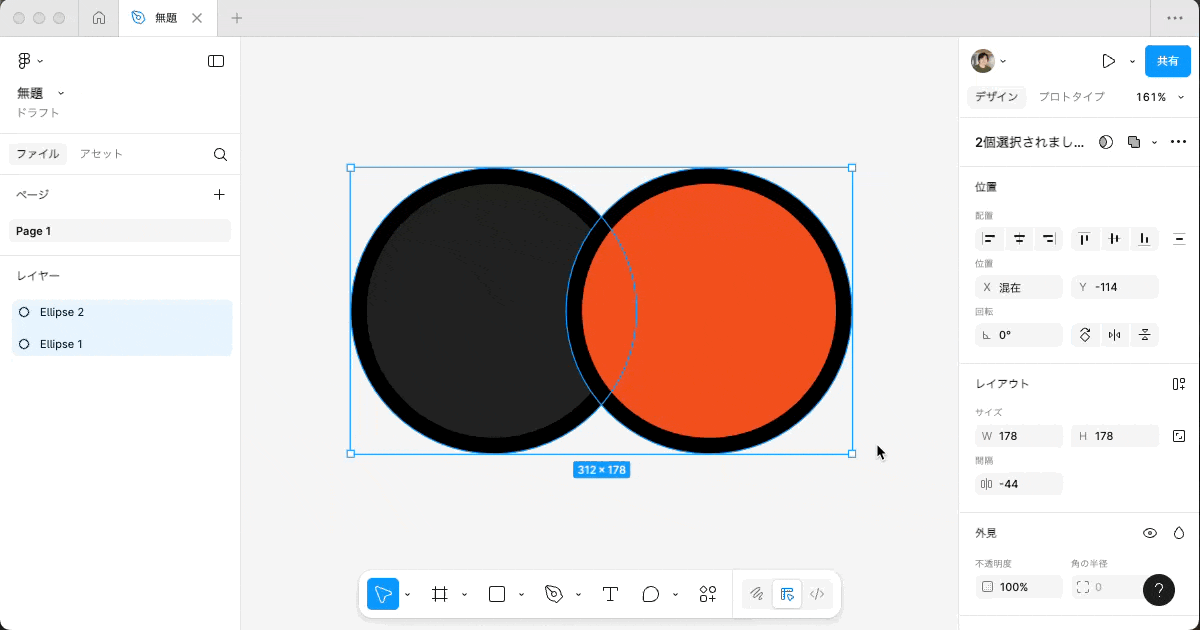Open the boolean operations dropdown

[x=1152, y=141]
